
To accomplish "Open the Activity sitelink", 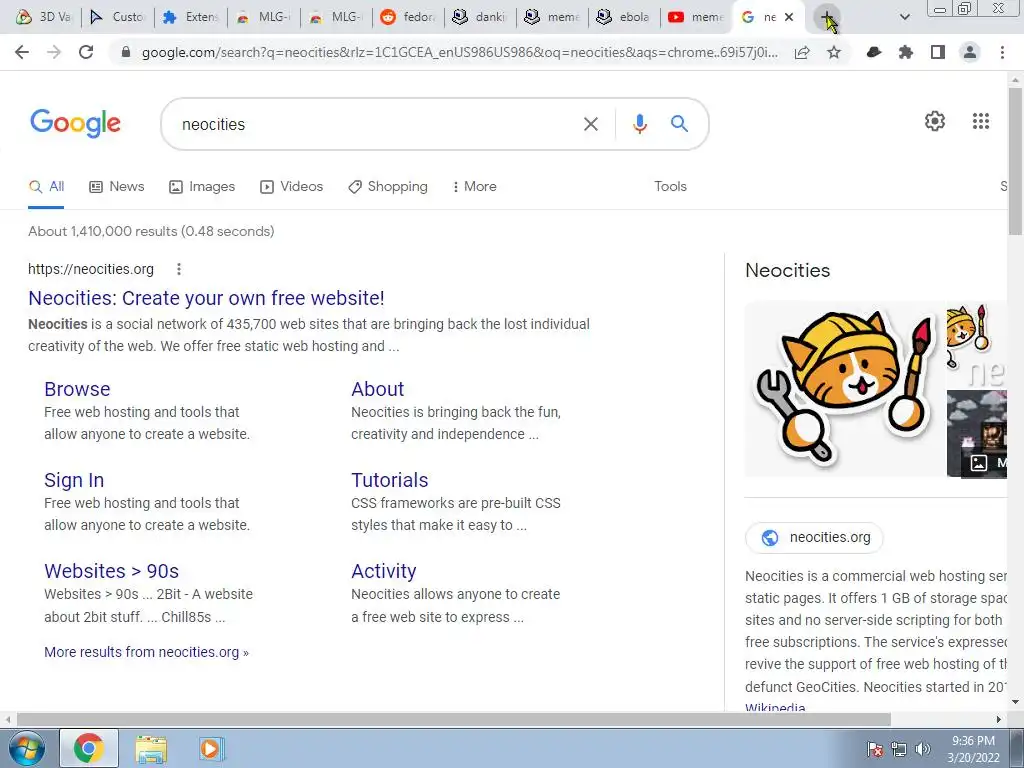I will coord(383,571).
